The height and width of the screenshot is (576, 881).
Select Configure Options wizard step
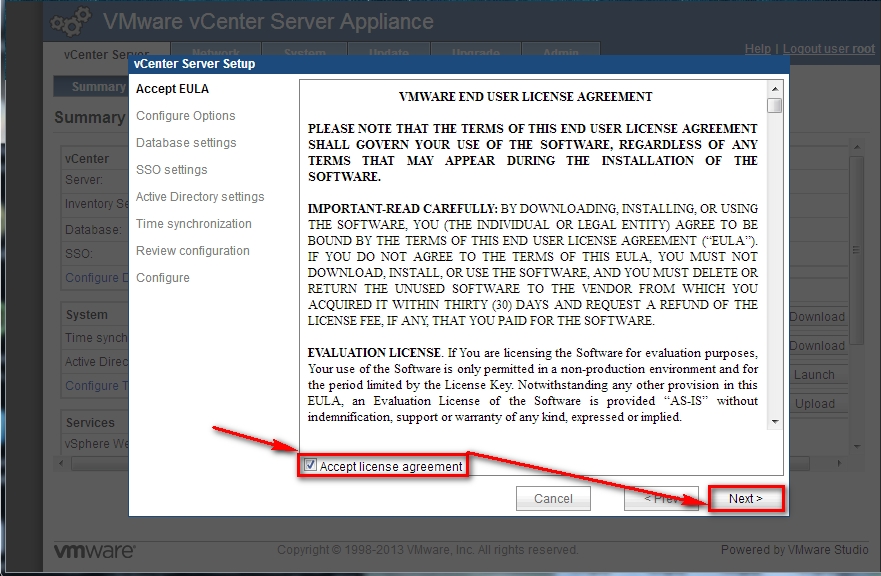185,116
